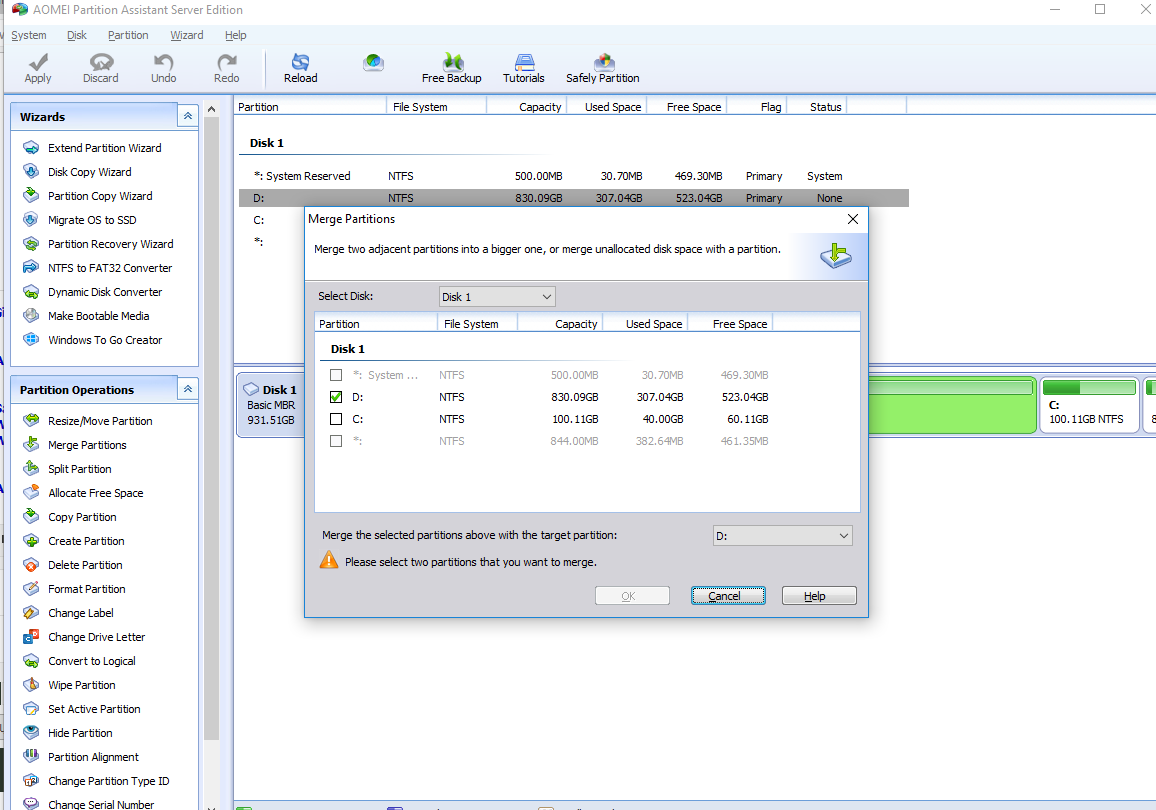This screenshot has height=810, width=1156.
Task: Collapse the Partition Operations panel
Action: (188, 388)
